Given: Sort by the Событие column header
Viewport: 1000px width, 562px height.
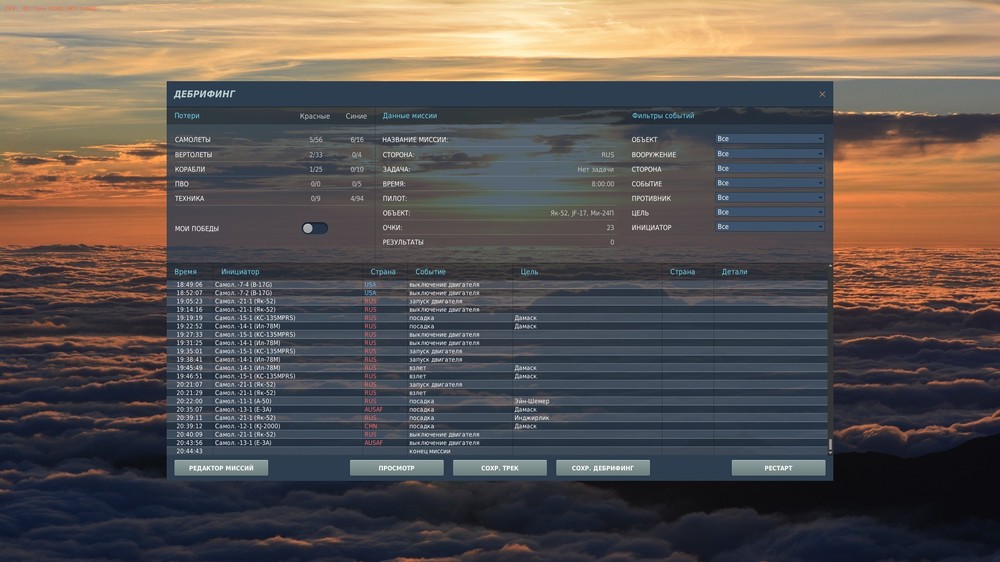Looking at the screenshot, I should coord(430,272).
